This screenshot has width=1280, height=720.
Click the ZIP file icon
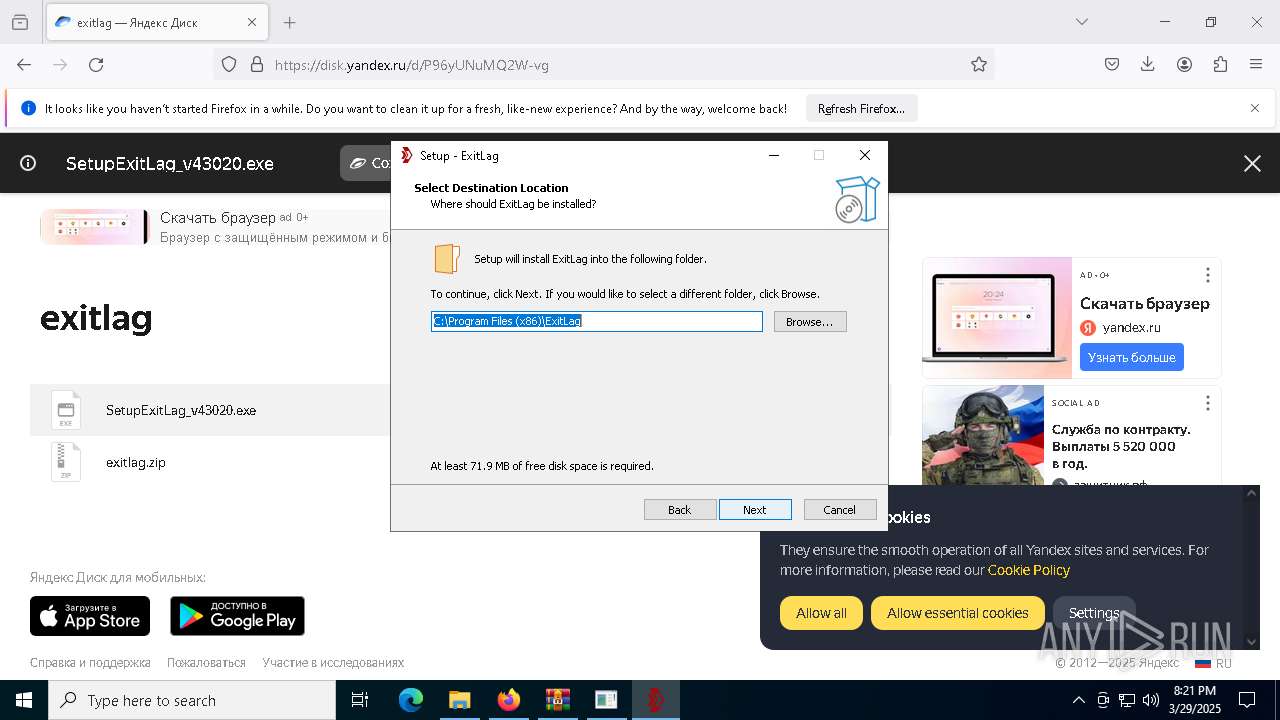[66, 462]
